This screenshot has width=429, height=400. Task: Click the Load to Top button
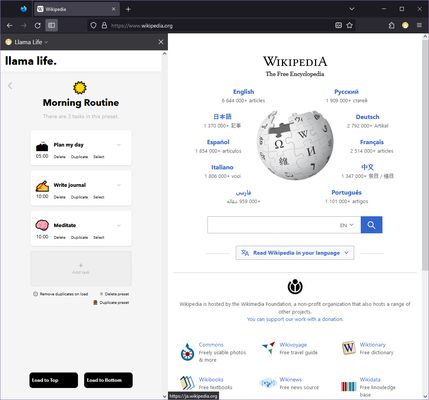pyautogui.click(x=54, y=380)
